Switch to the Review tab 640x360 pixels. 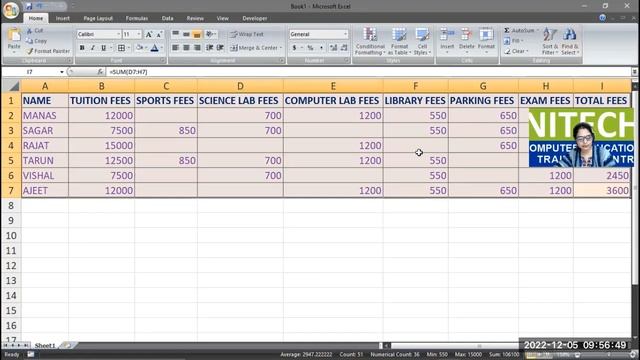pos(195,18)
